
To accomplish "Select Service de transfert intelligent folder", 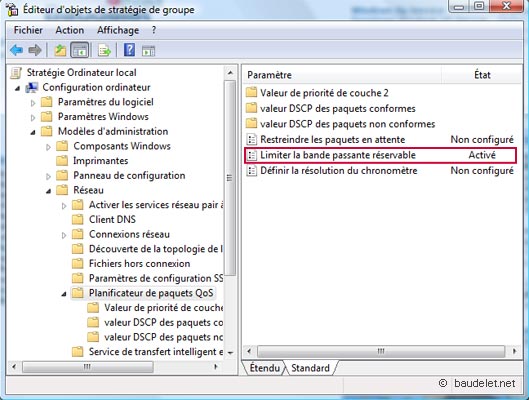I will [156, 352].
